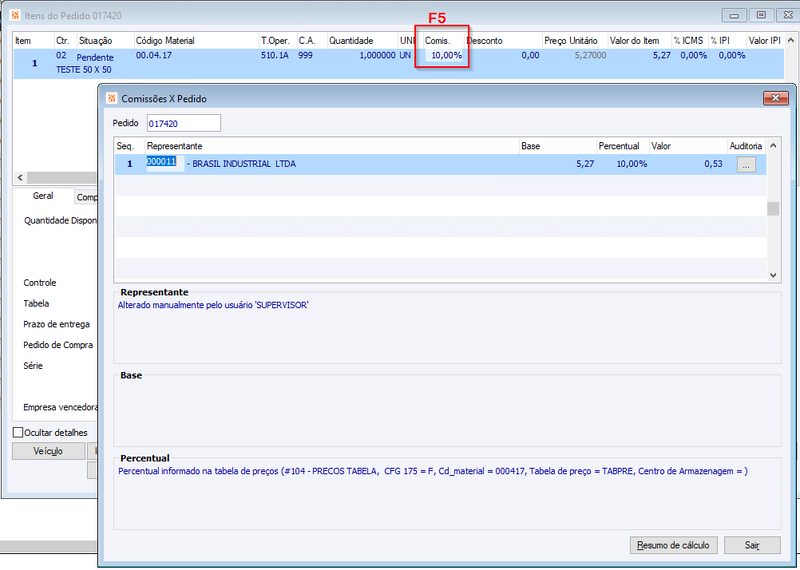Image resolution: width=800 pixels, height=570 pixels.
Task: Click the Veículo button
Action: tap(48, 451)
